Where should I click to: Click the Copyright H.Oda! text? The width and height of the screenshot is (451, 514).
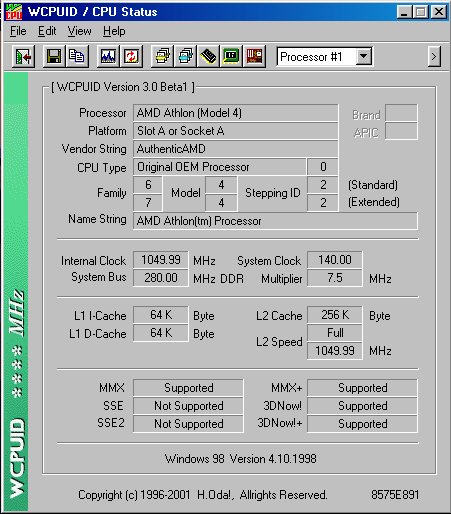(203, 495)
